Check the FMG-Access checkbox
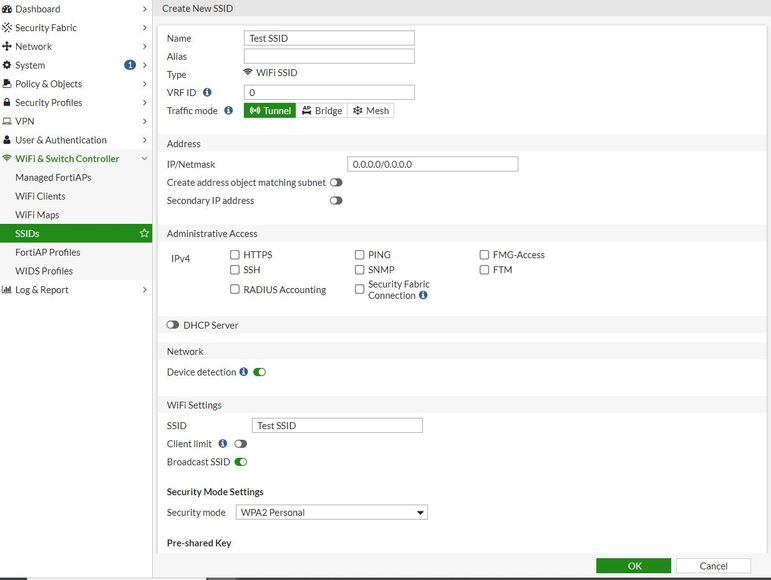 coord(484,255)
